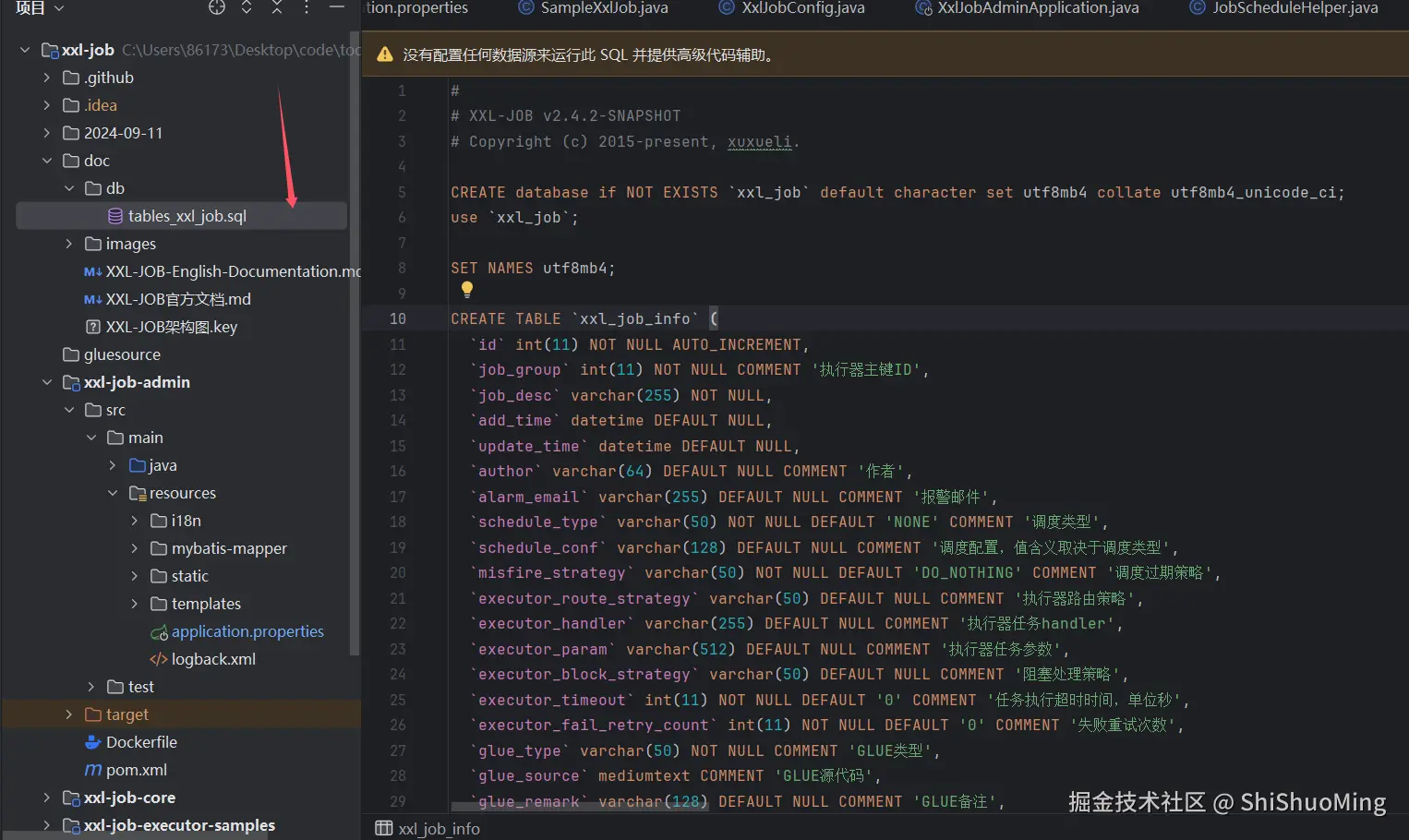This screenshot has height=840, width=1409.
Task: Collapse the doc folder
Action: pos(47,161)
